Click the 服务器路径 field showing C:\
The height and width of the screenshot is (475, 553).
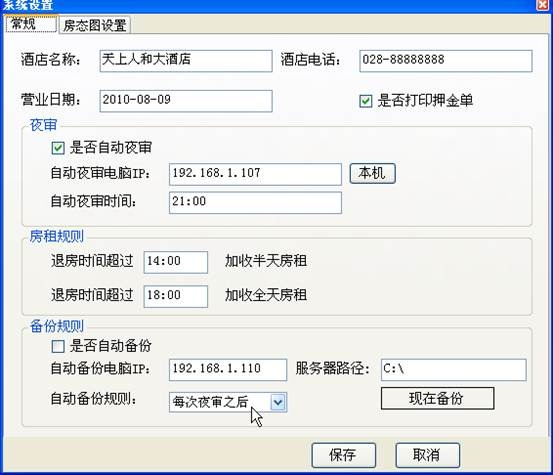454,370
